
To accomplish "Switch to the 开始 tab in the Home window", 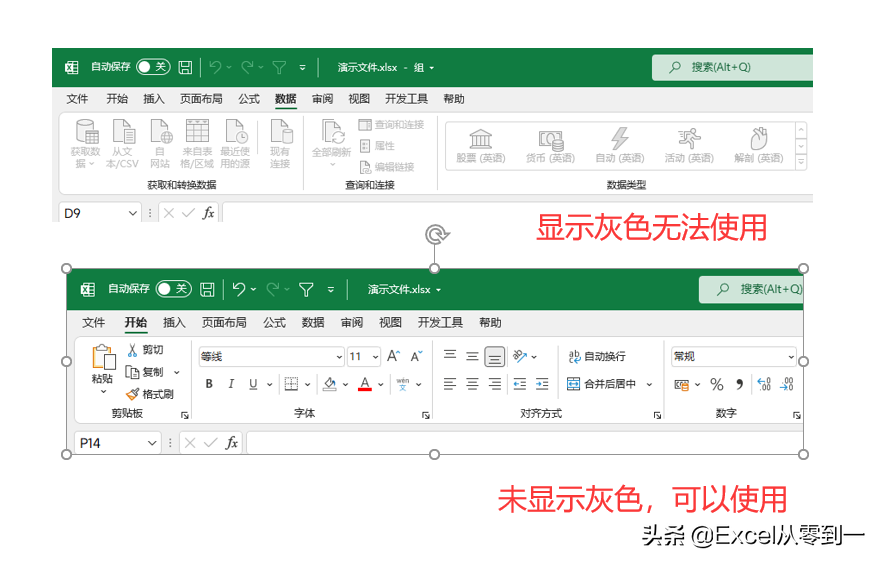I will coord(136,323).
